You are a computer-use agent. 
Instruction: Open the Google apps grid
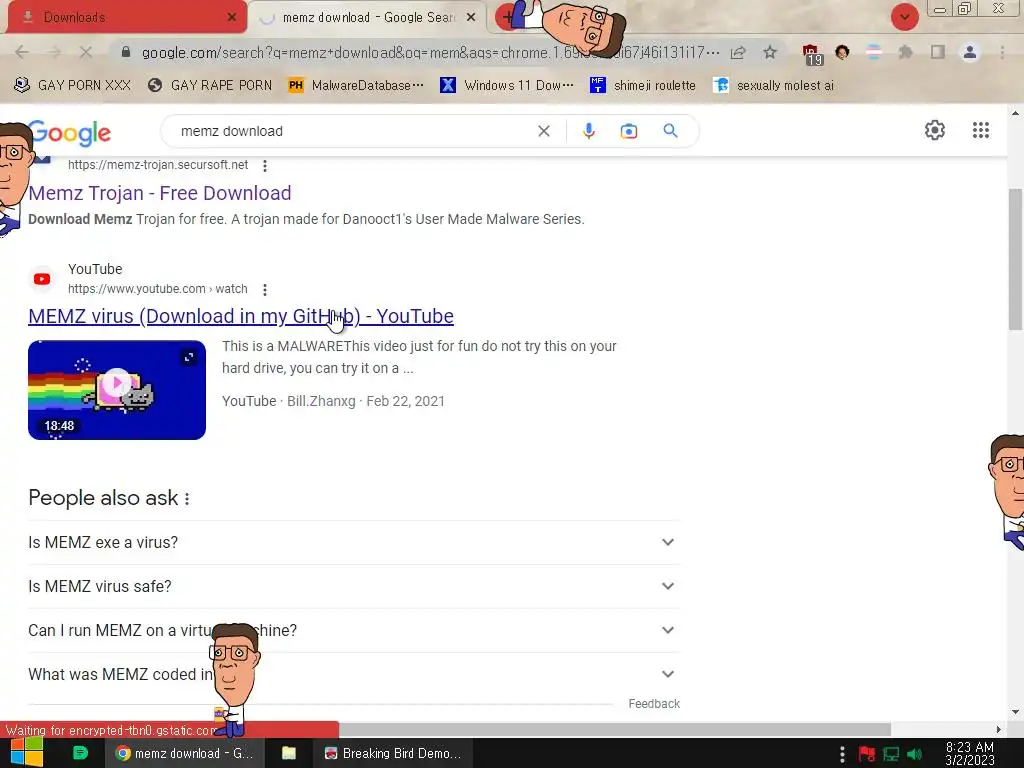point(980,130)
